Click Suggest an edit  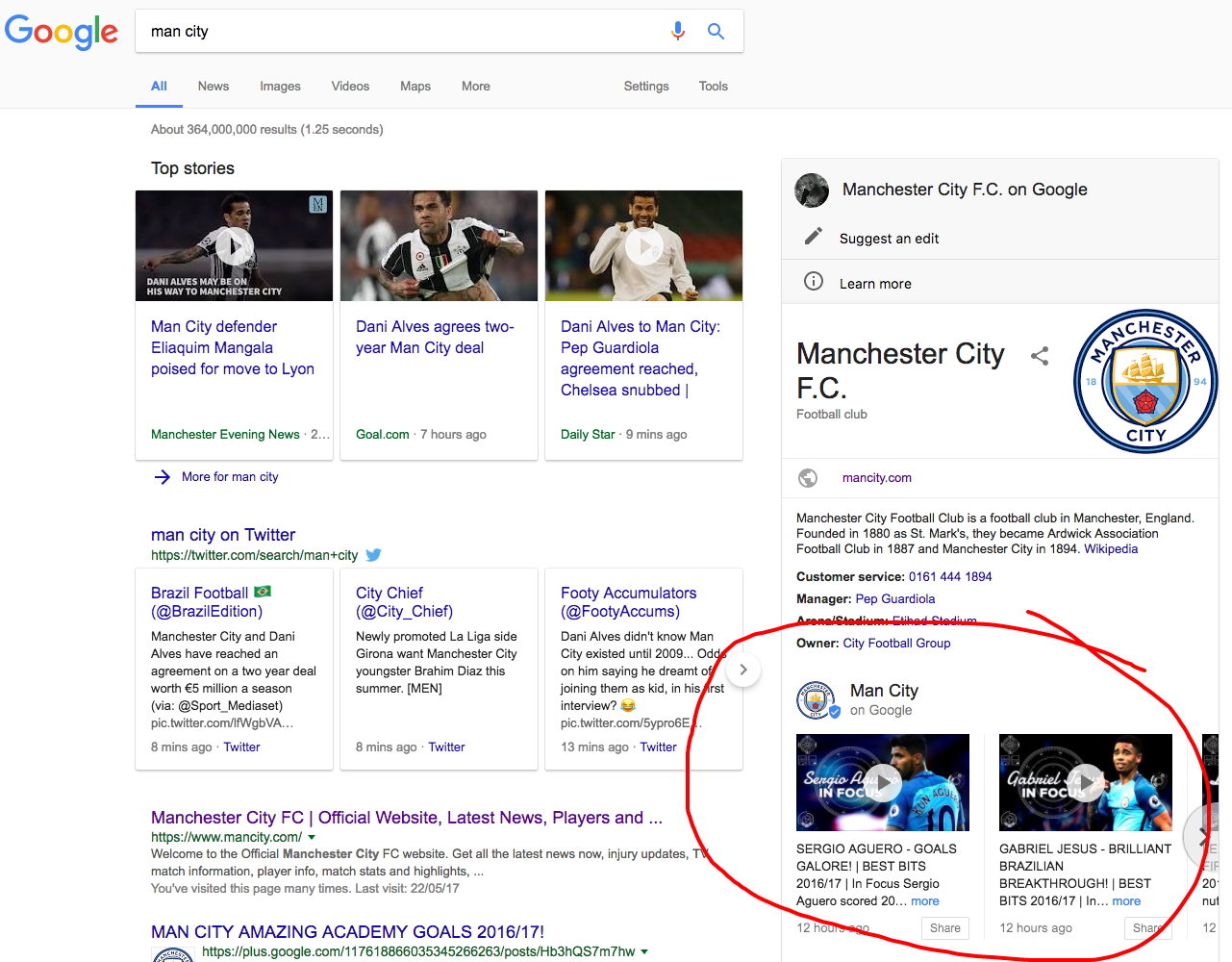pos(889,239)
